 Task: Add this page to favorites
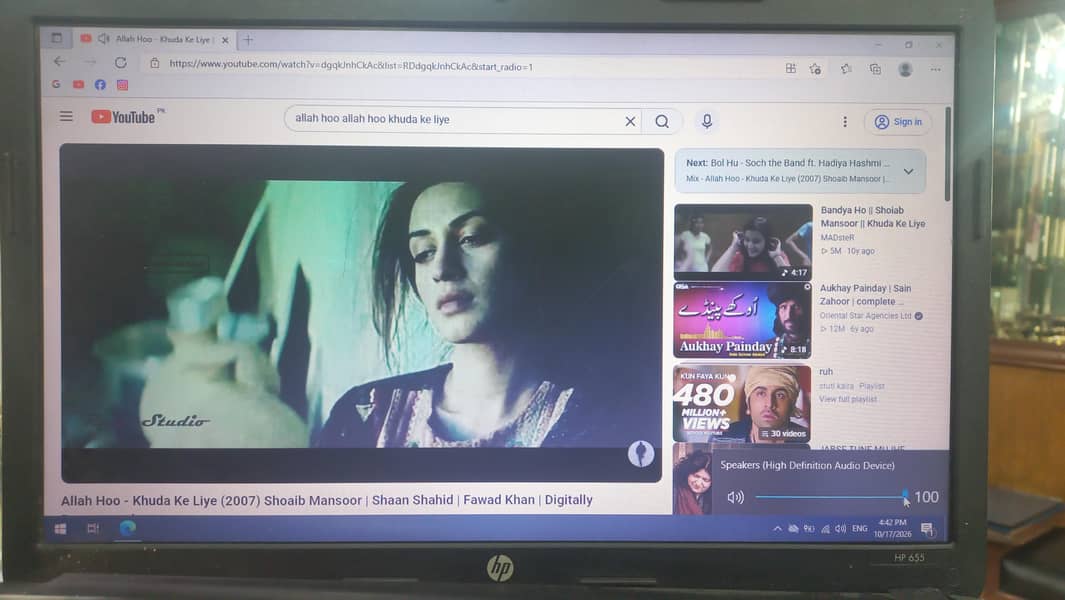pyautogui.click(x=815, y=69)
